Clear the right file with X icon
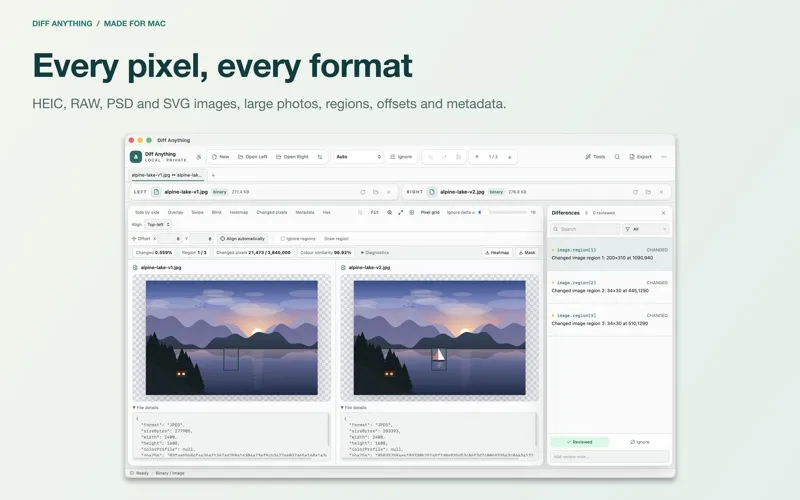 click(661, 192)
